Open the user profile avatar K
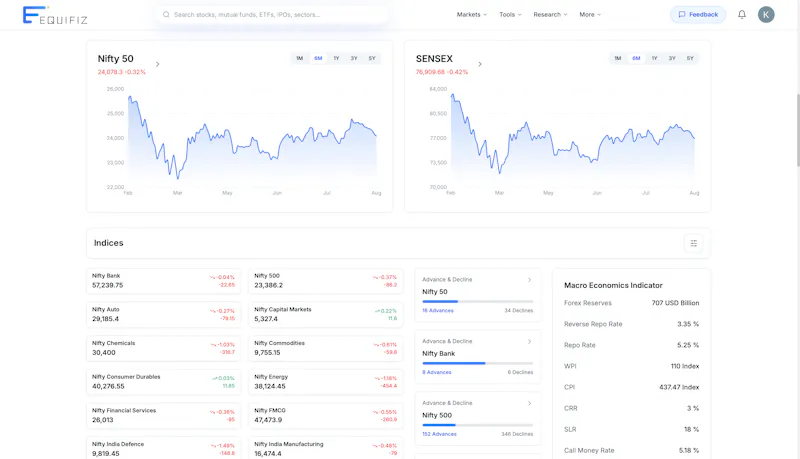Screen dimensions: 800x459 766,15
